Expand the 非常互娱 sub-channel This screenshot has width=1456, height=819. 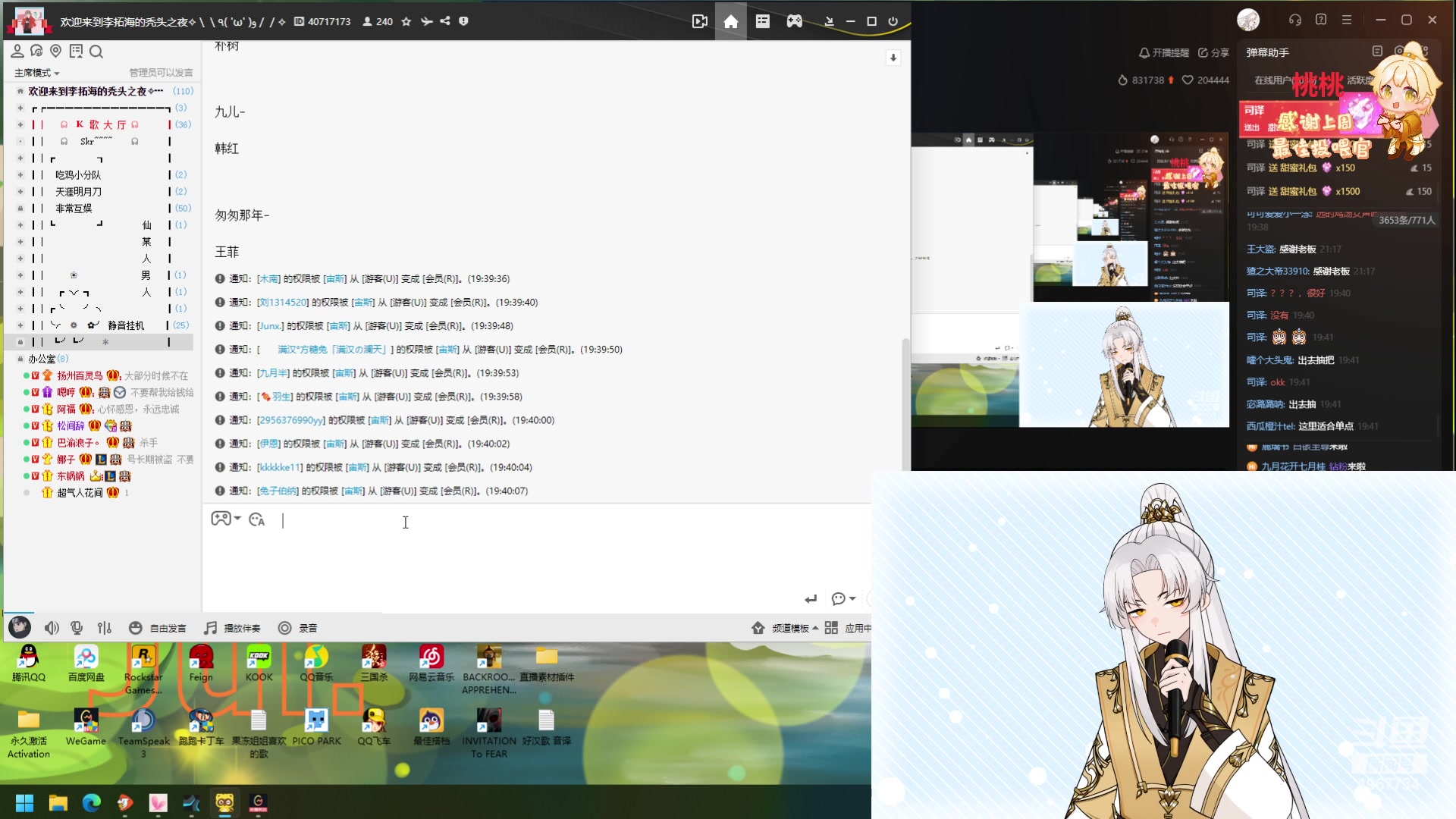[20, 208]
